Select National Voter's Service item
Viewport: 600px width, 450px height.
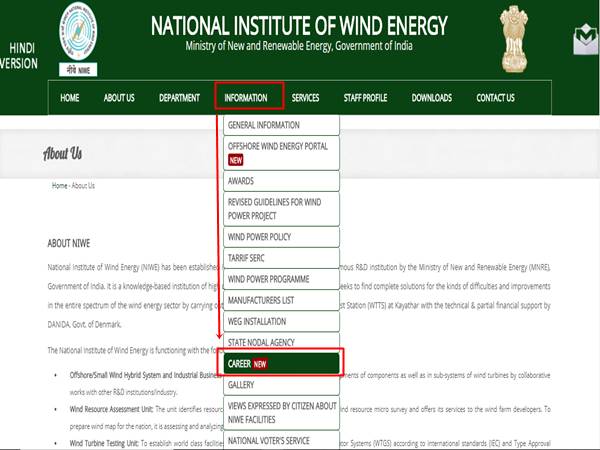pyautogui.click(x=281, y=441)
